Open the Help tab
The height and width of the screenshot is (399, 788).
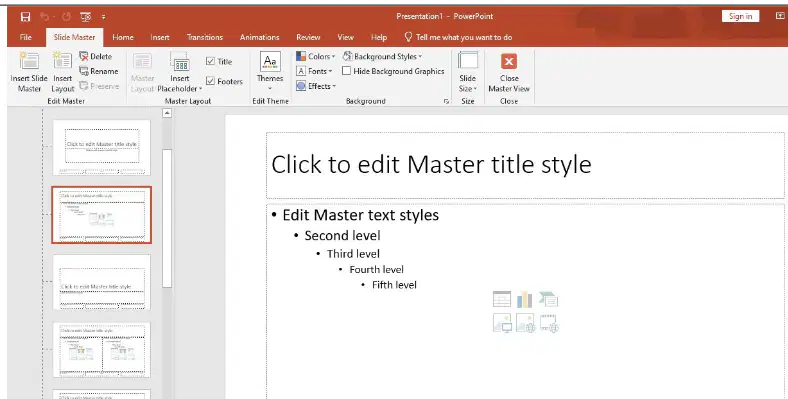coord(379,37)
